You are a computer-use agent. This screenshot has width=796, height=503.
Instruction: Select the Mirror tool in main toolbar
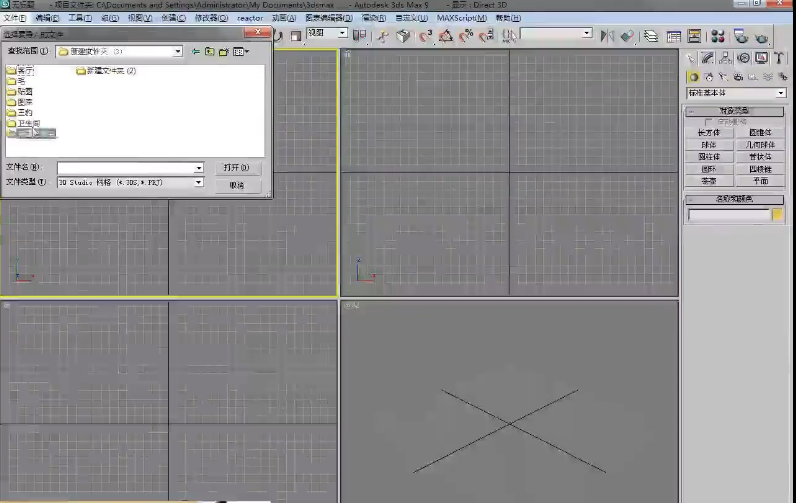(607, 36)
